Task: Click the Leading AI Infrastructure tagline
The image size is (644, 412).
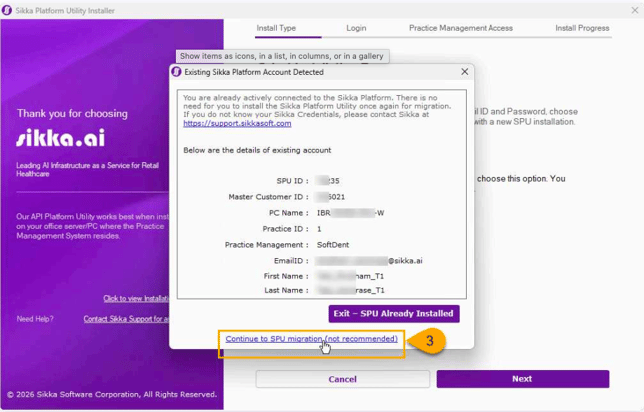Action: 87,169
